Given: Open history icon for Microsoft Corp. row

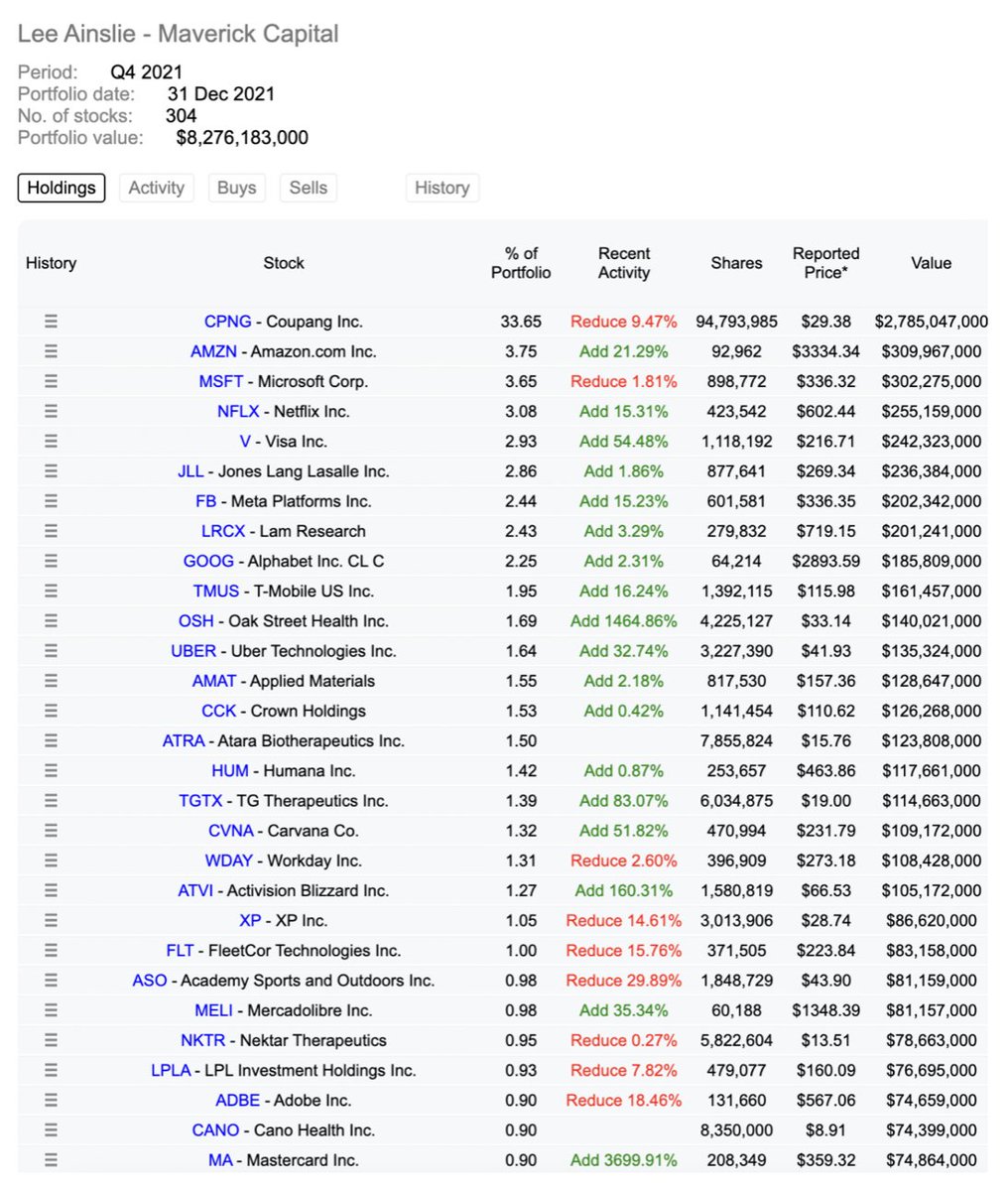Looking at the screenshot, I should tap(51, 381).
